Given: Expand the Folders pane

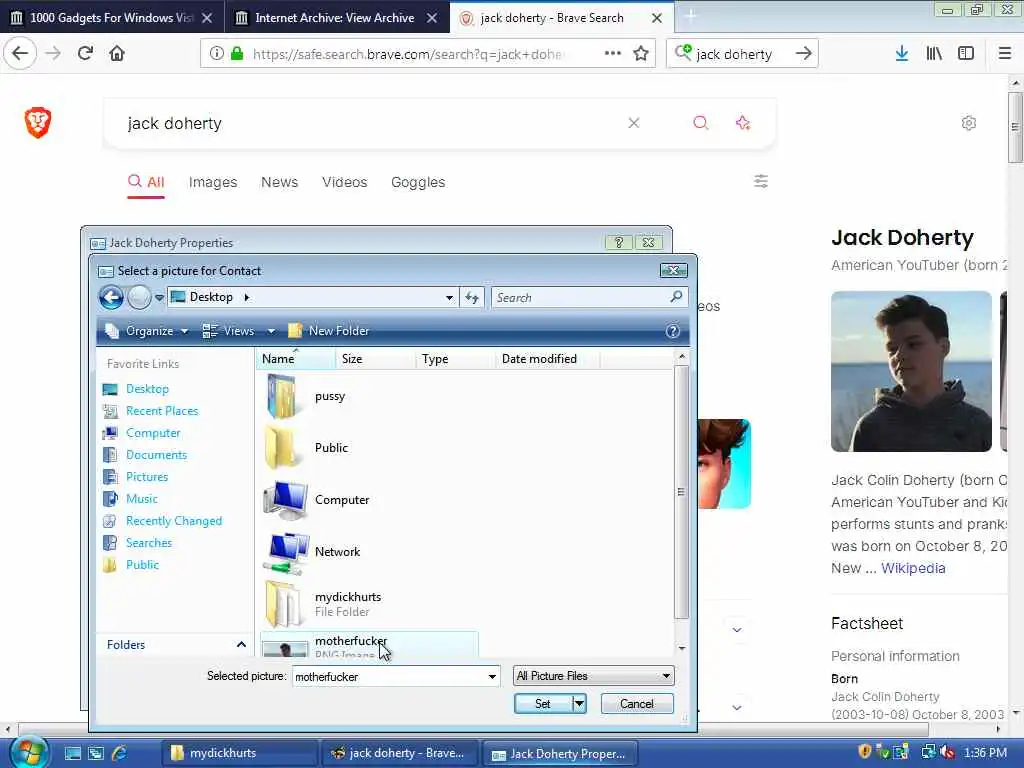Looking at the screenshot, I should point(241,645).
